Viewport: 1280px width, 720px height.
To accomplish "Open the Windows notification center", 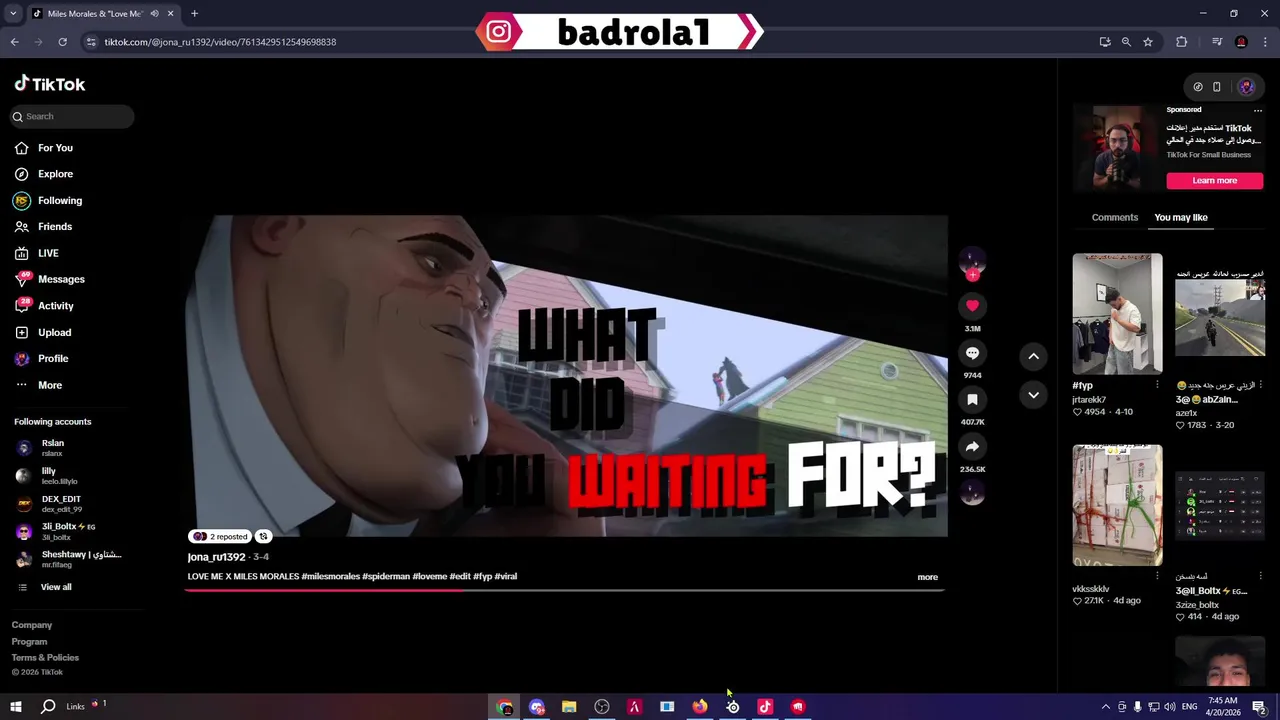I will pyautogui.click(x=1259, y=707).
